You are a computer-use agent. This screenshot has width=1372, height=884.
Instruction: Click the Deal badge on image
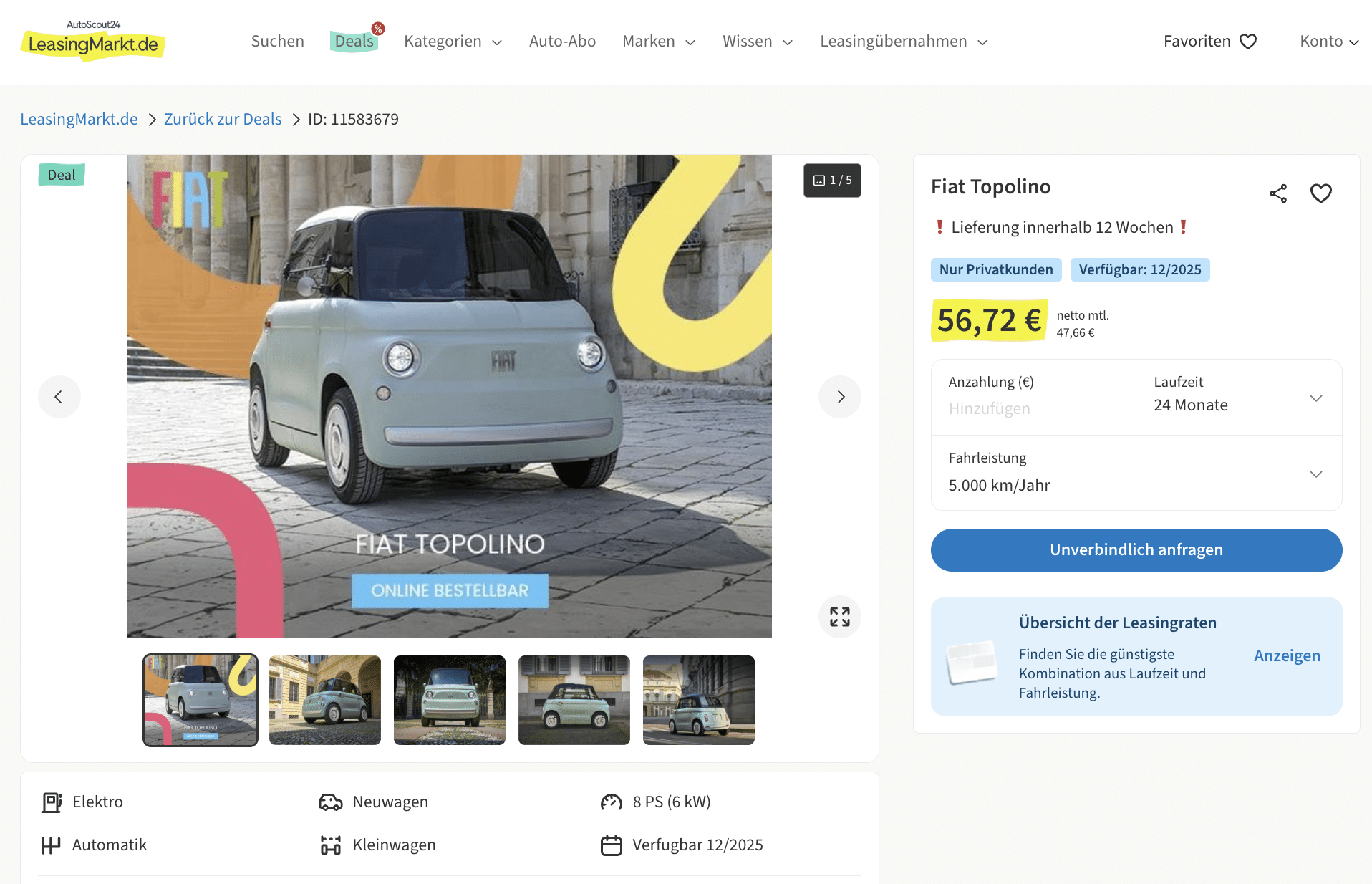[62, 175]
